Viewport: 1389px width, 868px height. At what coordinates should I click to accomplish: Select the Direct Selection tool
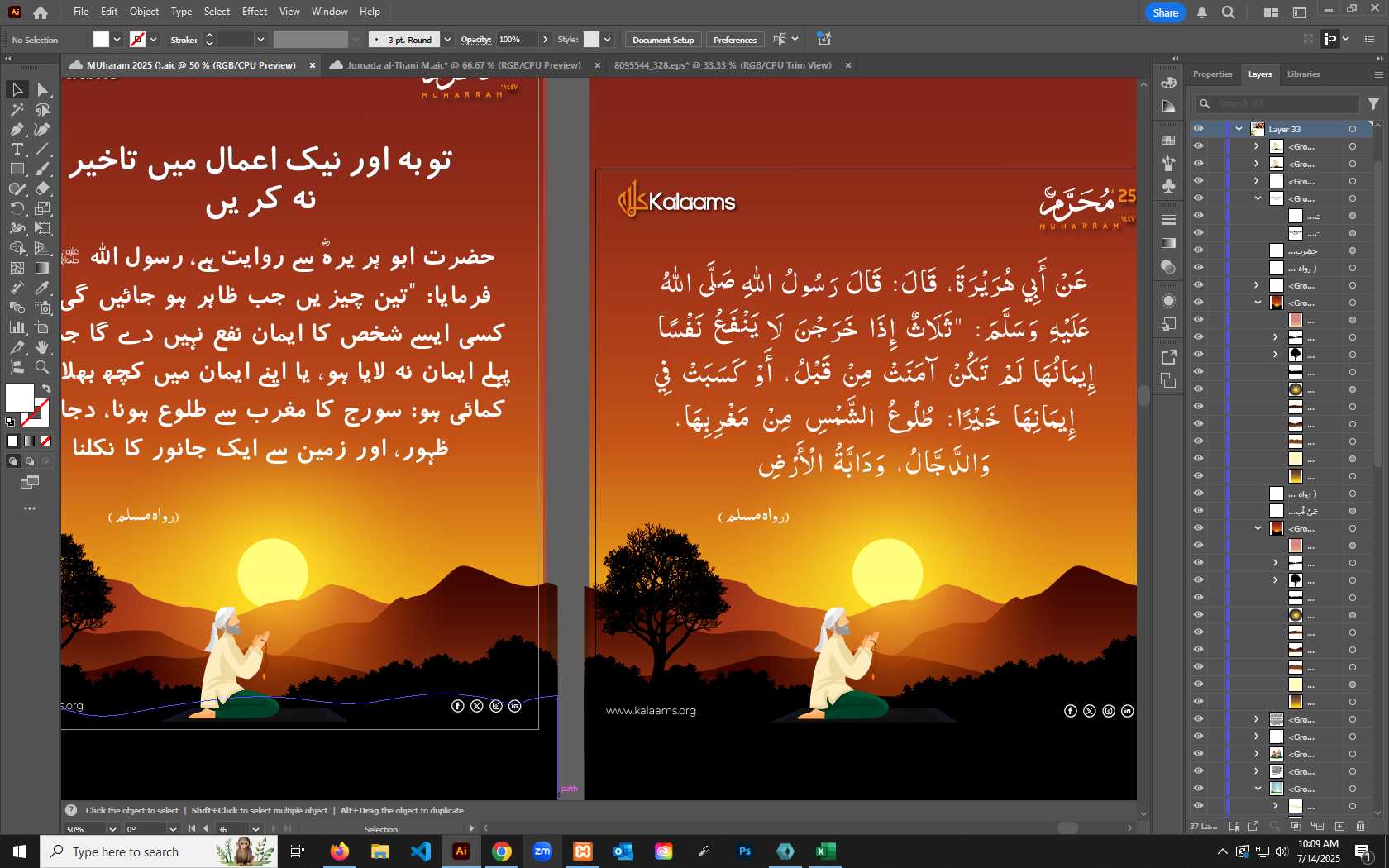coord(43,89)
